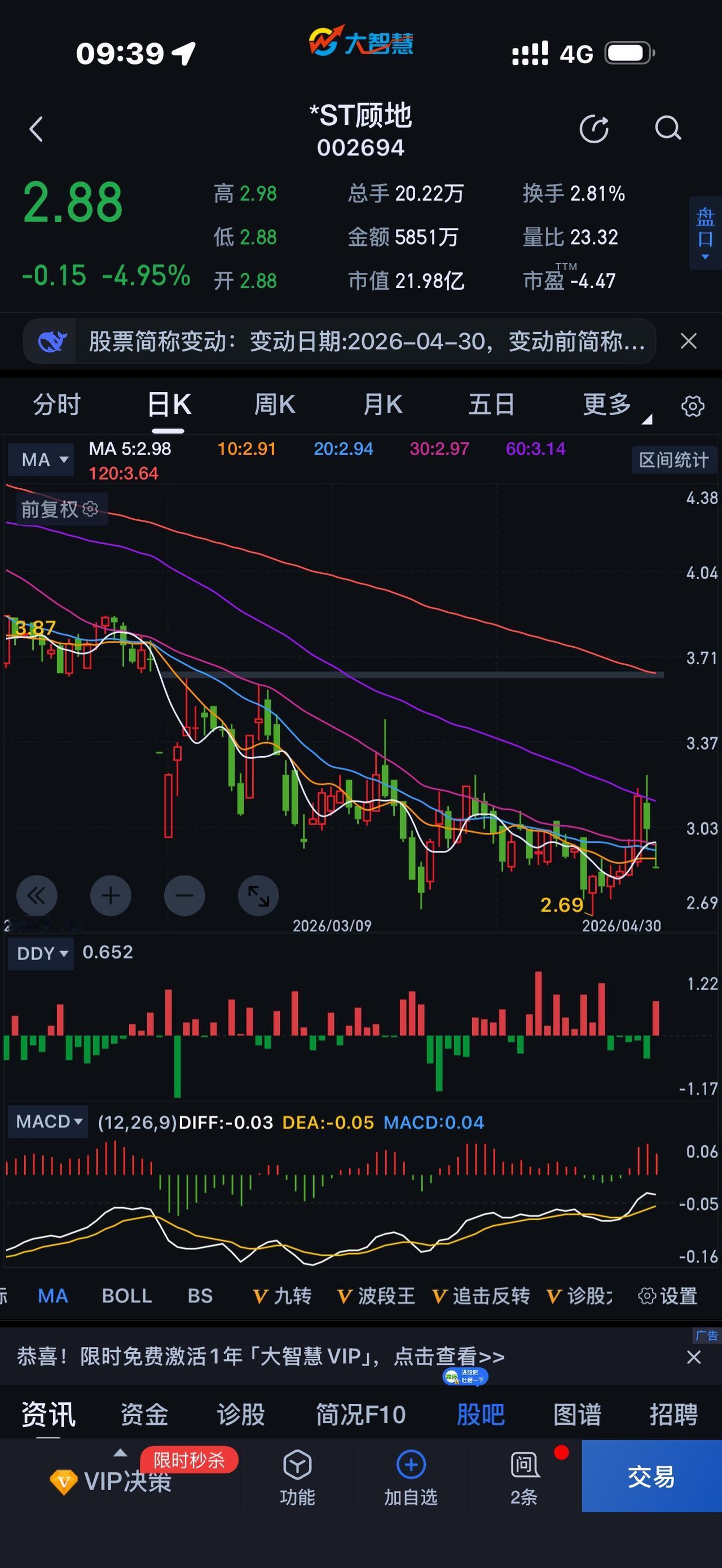Select the BOLL overlay indicator
This screenshot has height=1568, width=722.
126,1296
